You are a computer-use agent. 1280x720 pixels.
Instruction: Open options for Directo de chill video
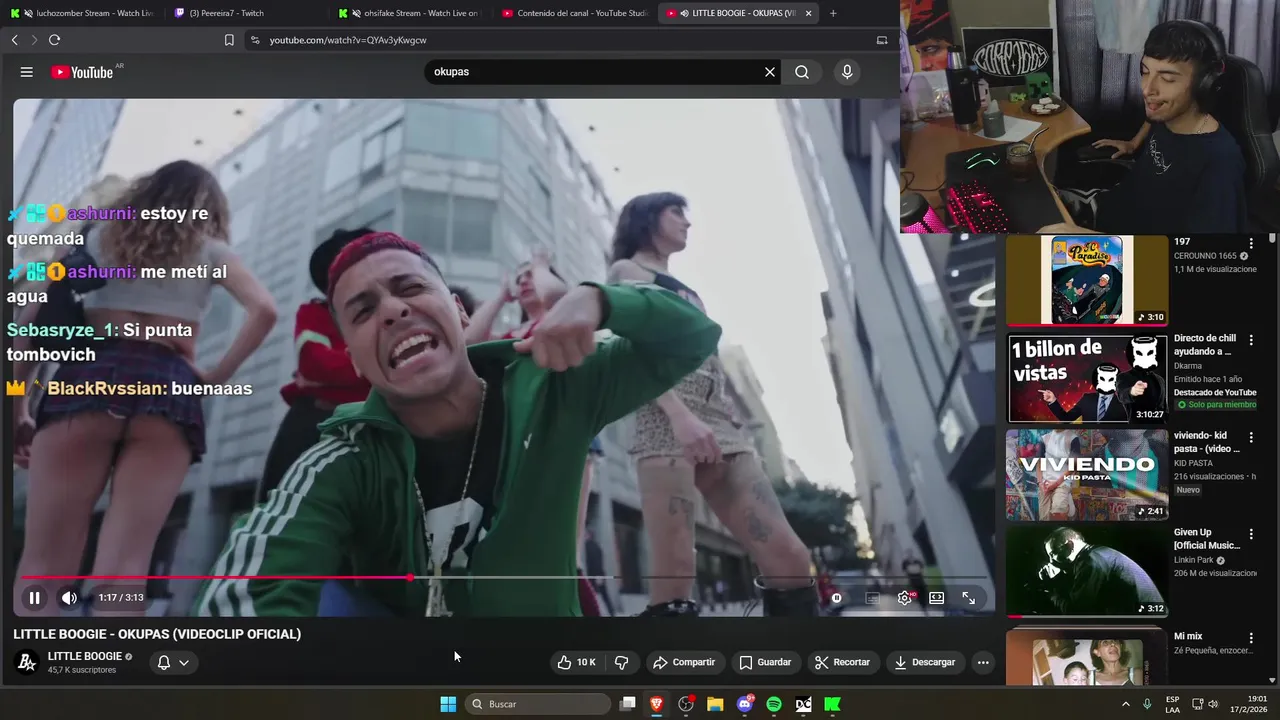1251,340
